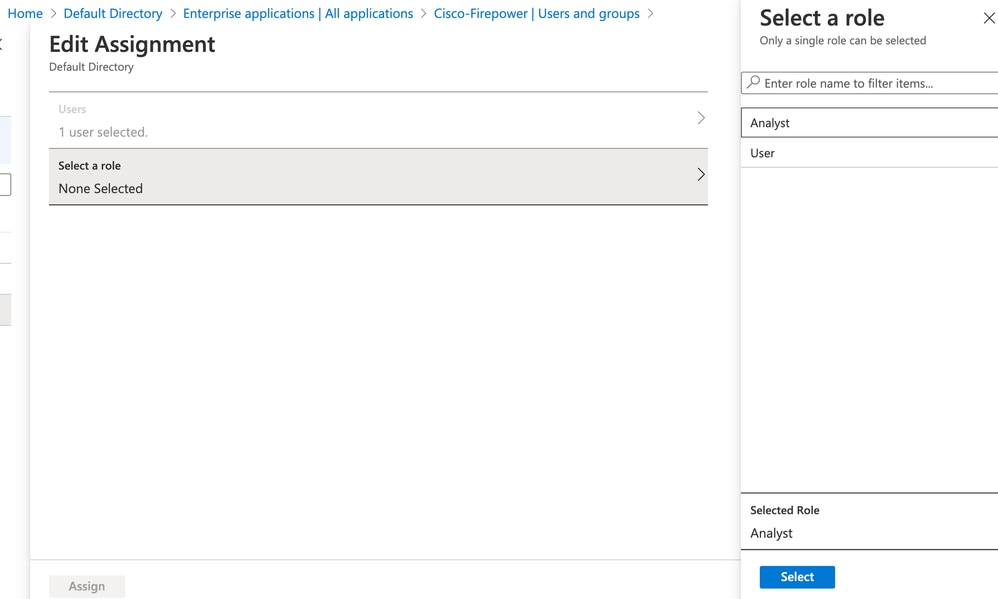Open the Select a role chevron arrow
Screen dimensions: 998x599
[x=701, y=174]
